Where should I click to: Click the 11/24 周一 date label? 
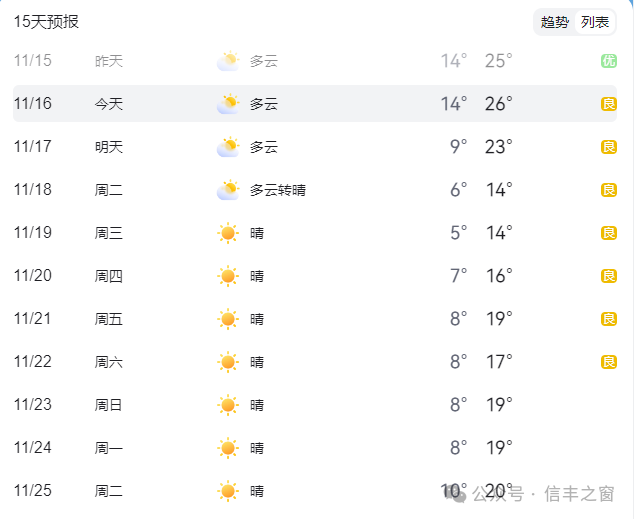[33, 448]
